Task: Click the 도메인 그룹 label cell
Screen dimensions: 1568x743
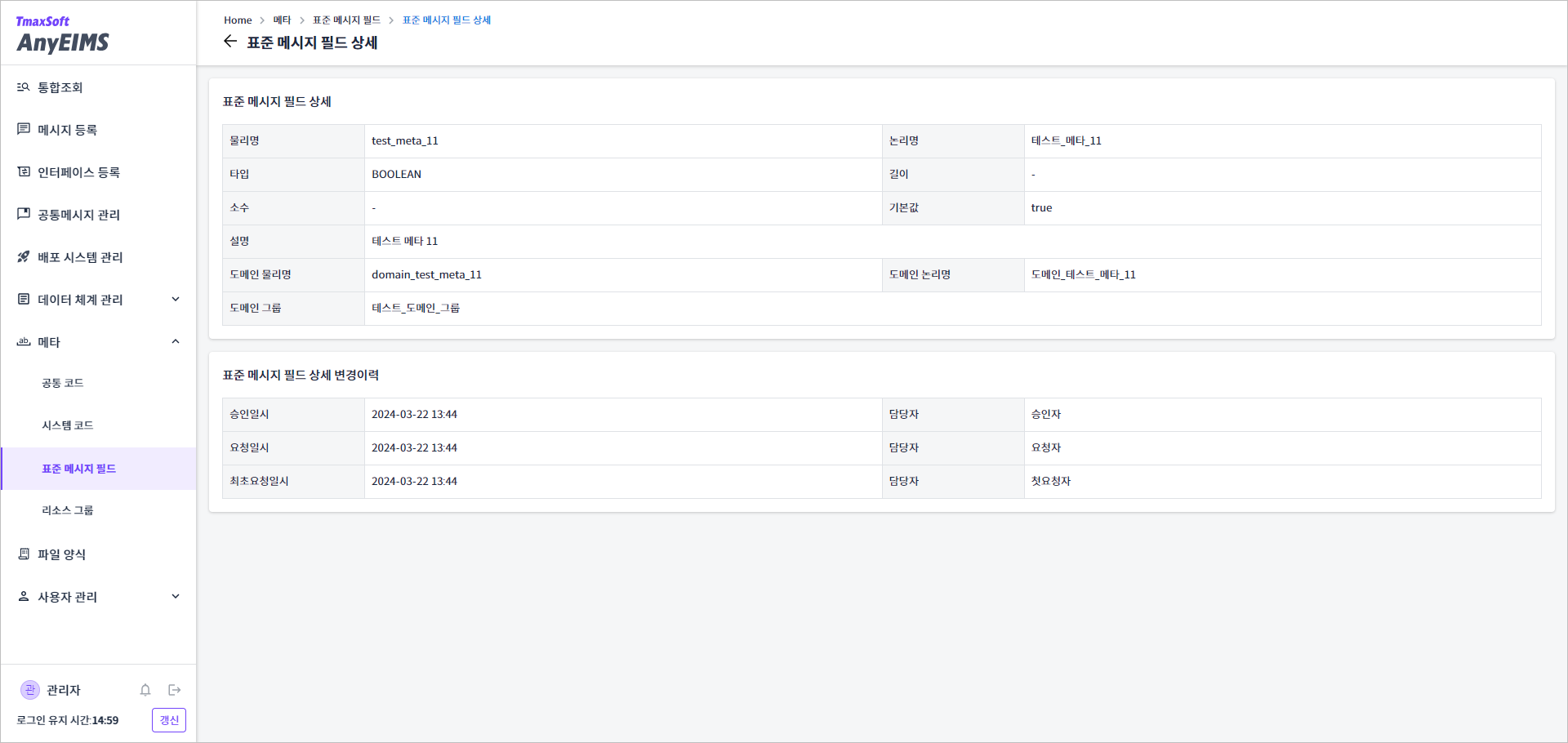Action: (x=293, y=308)
